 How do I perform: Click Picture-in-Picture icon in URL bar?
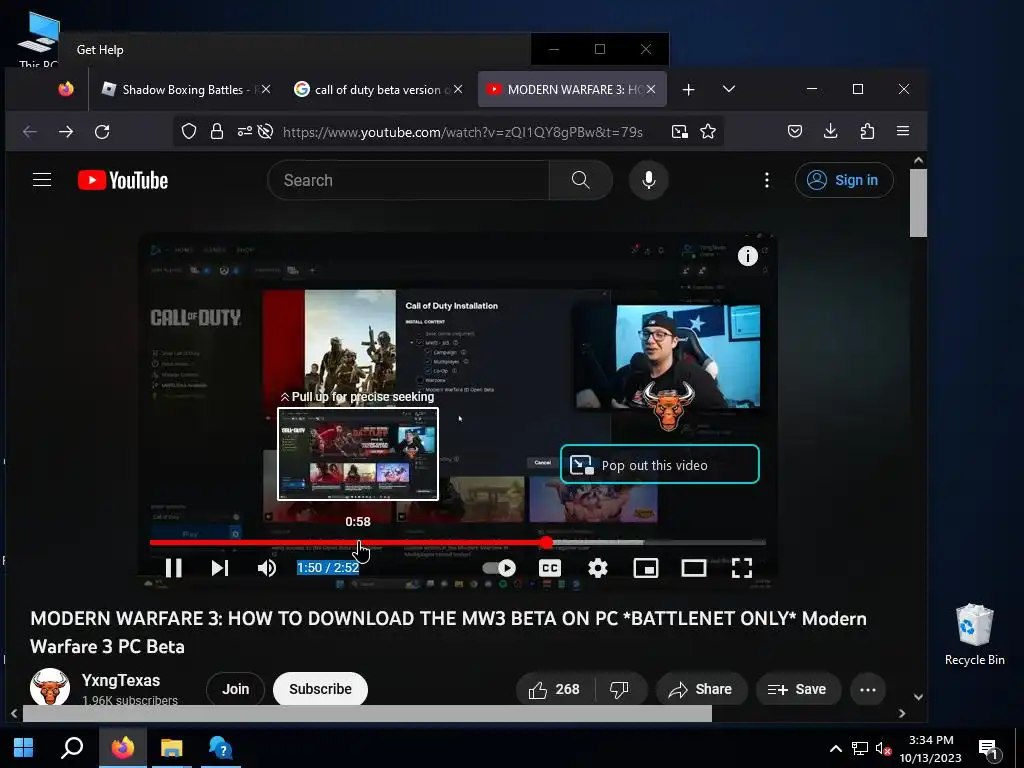tap(680, 132)
